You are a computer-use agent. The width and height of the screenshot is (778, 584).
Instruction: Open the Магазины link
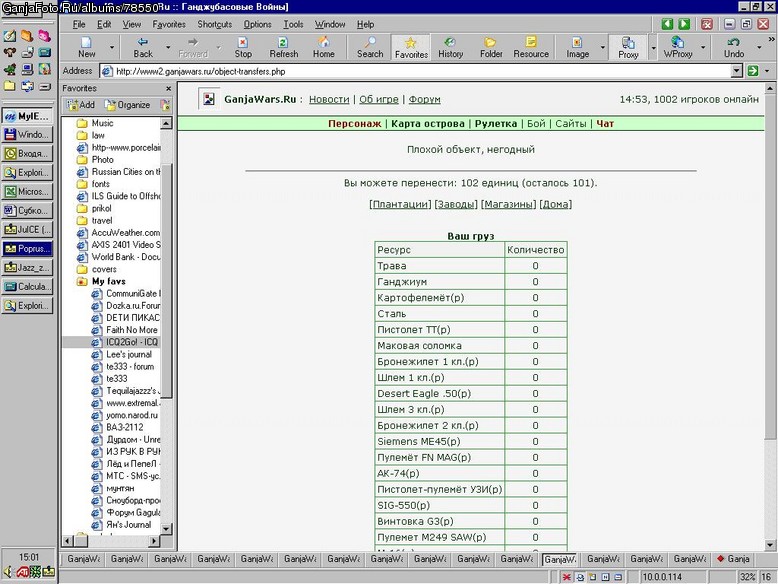point(509,204)
